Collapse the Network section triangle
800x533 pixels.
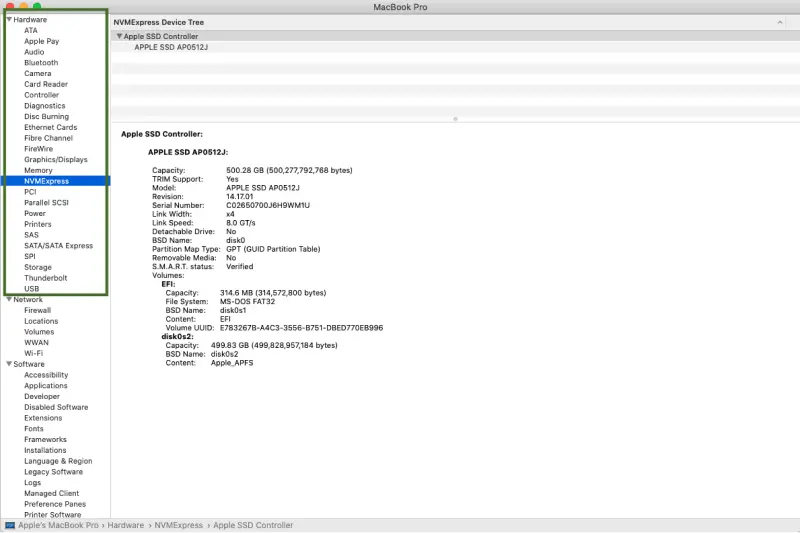pos(9,299)
